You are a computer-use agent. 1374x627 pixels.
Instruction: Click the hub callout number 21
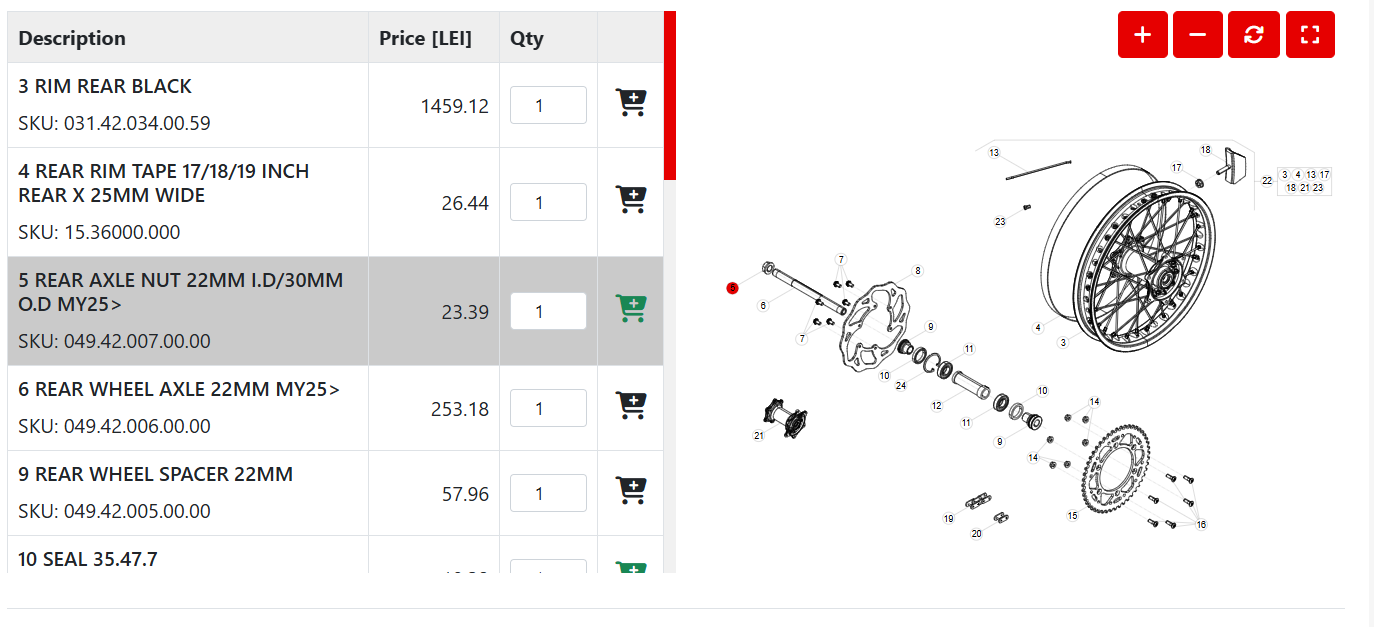coord(758,435)
